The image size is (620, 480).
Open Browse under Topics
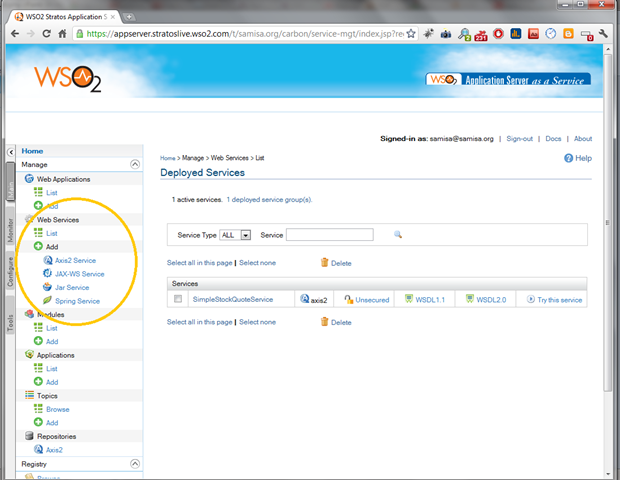click(x=58, y=409)
